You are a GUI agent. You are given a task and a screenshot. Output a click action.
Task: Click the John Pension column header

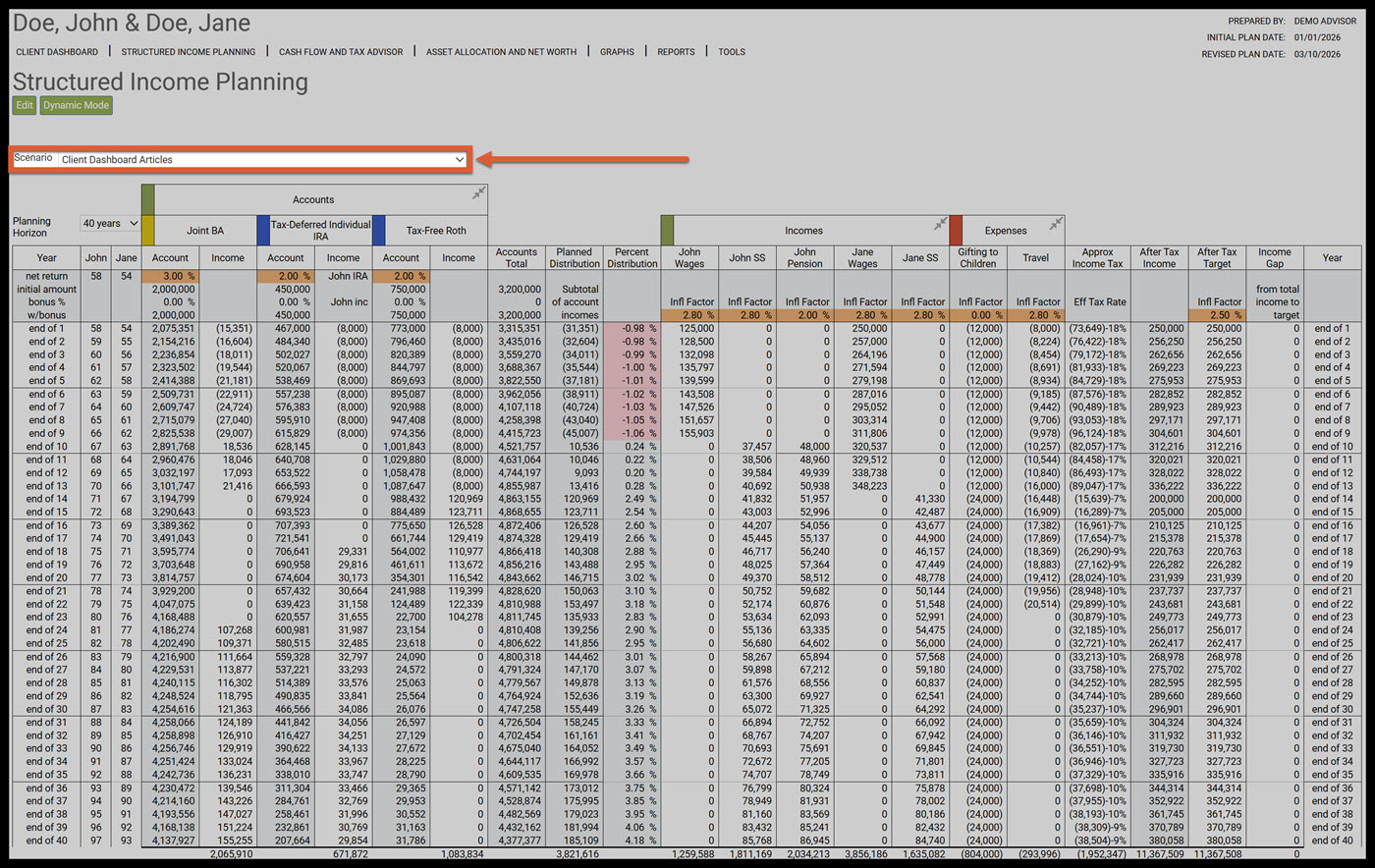coord(805,258)
